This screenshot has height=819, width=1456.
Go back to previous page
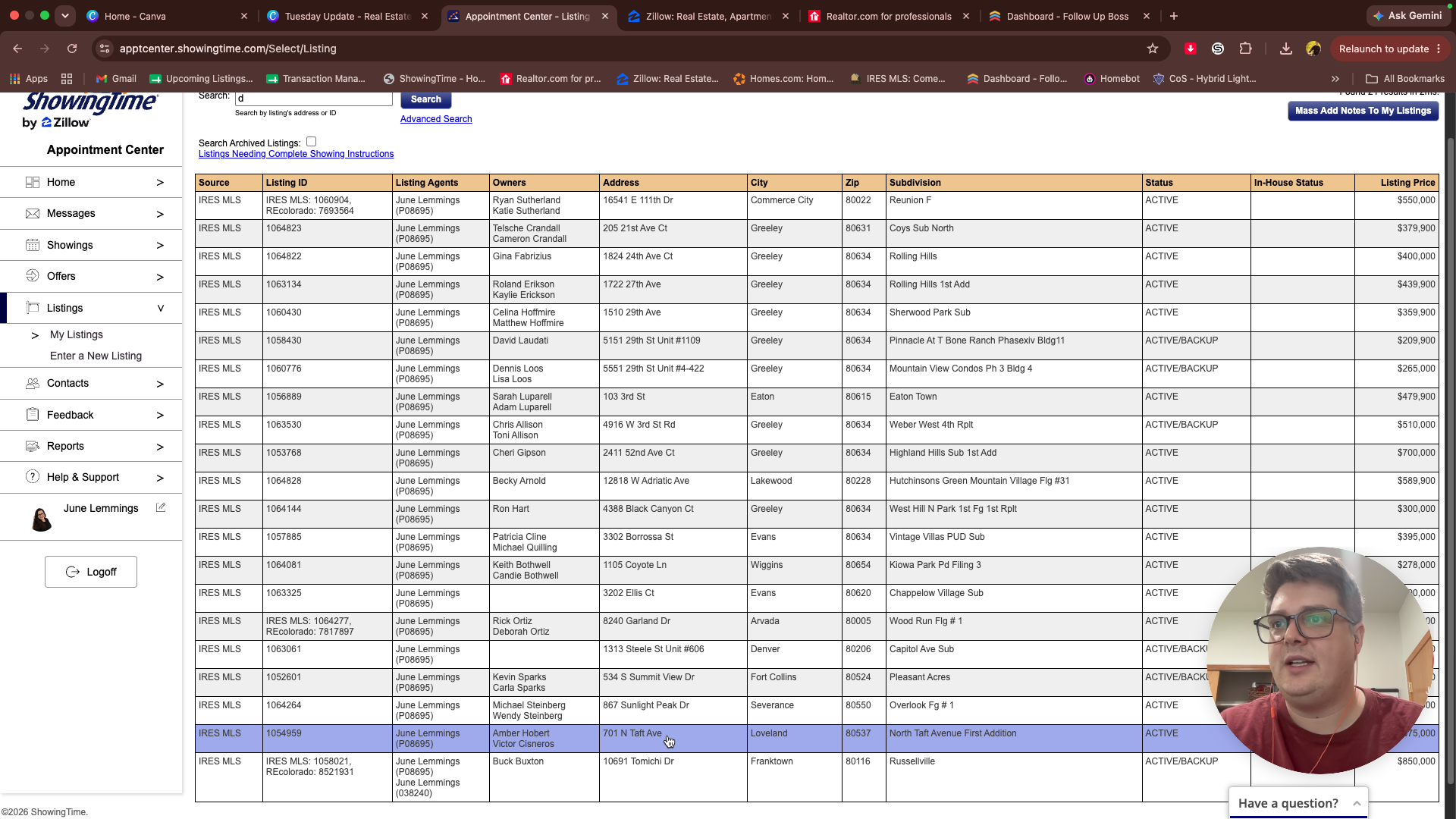17,49
